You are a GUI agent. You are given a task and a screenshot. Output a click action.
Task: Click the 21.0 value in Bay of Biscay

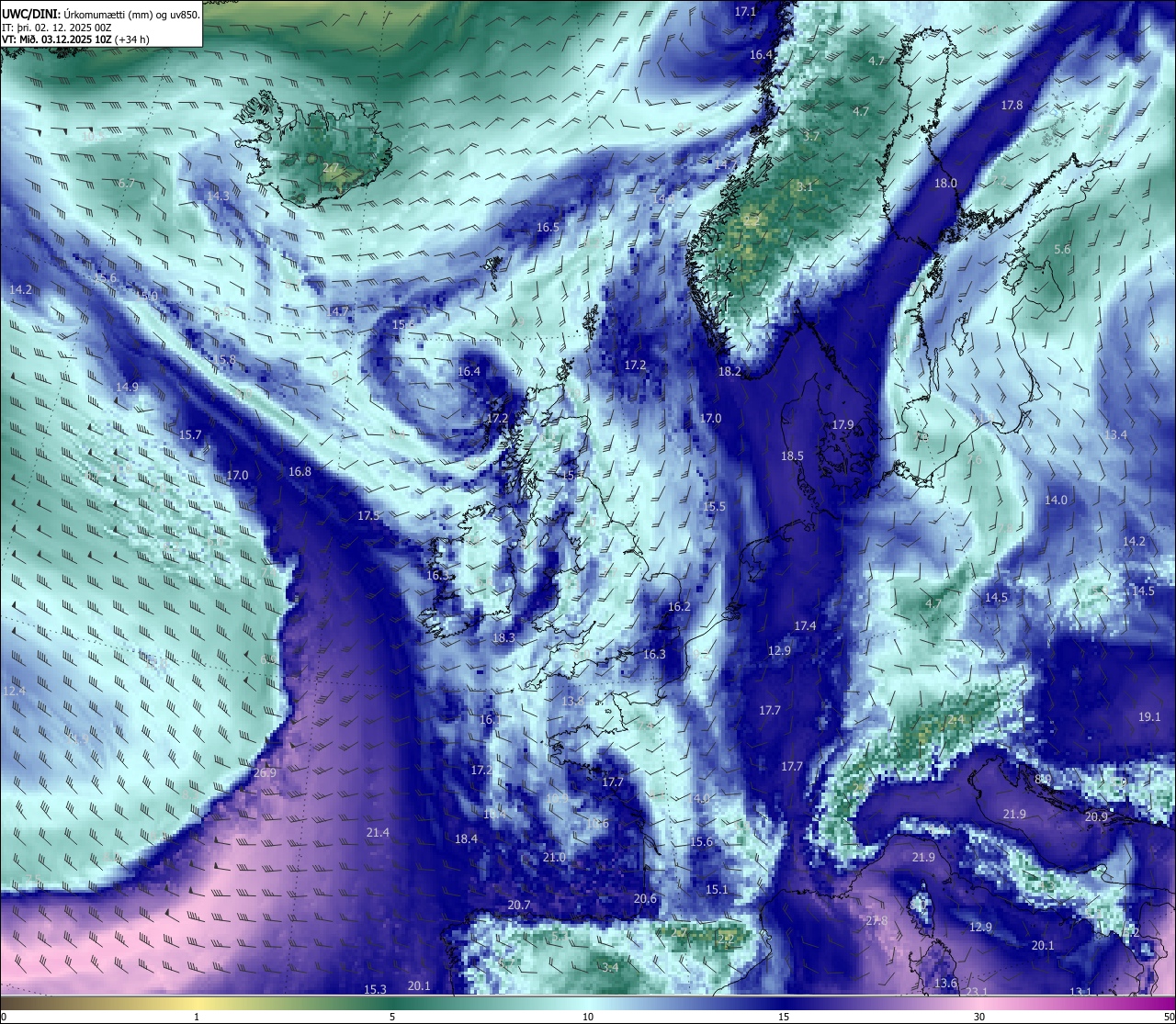pos(554,858)
